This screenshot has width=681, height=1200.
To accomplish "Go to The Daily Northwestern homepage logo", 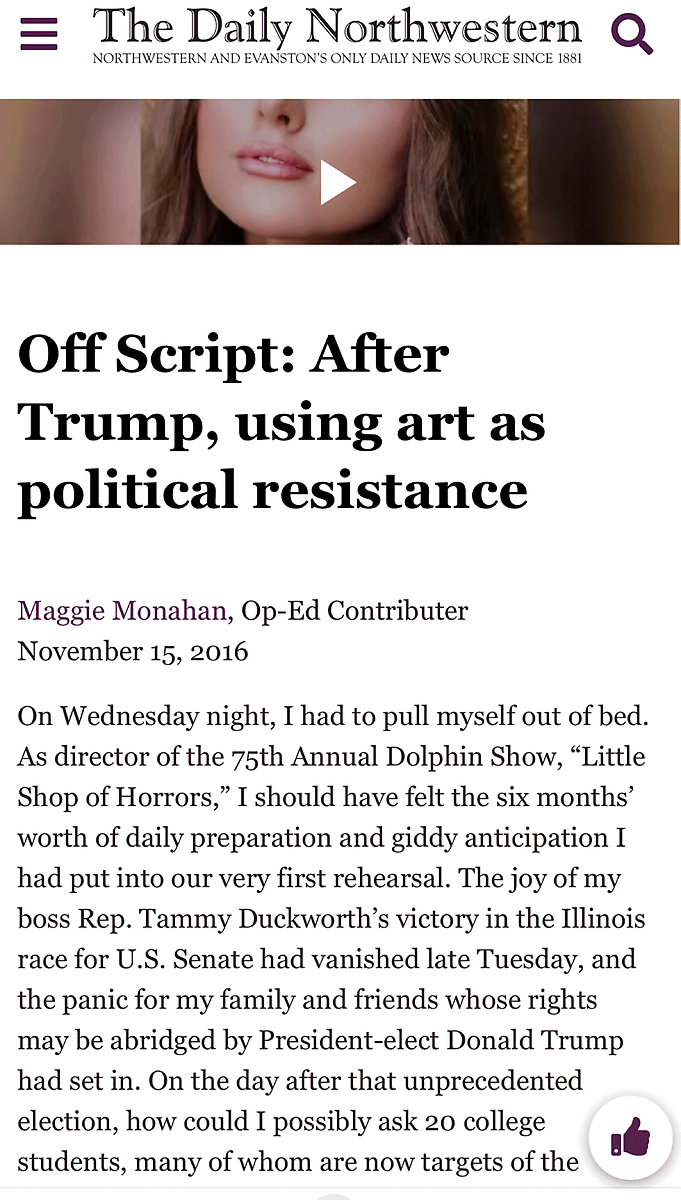I will coord(337,27).
